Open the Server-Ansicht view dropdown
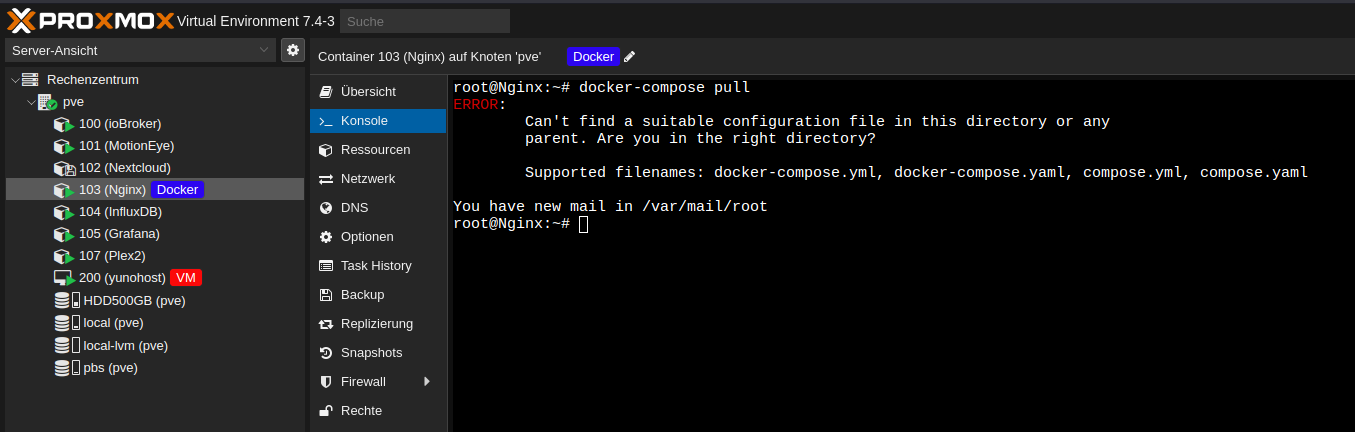This screenshot has height=432, width=1355. (140, 50)
